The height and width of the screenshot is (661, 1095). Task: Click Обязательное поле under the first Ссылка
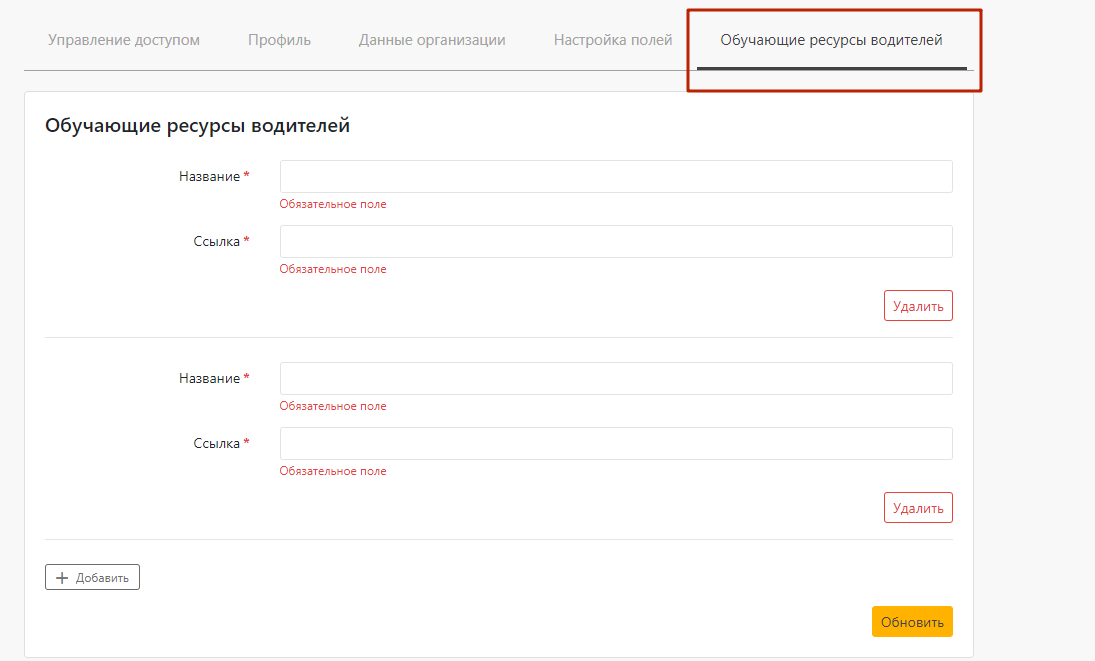pyautogui.click(x=333, y=269)
